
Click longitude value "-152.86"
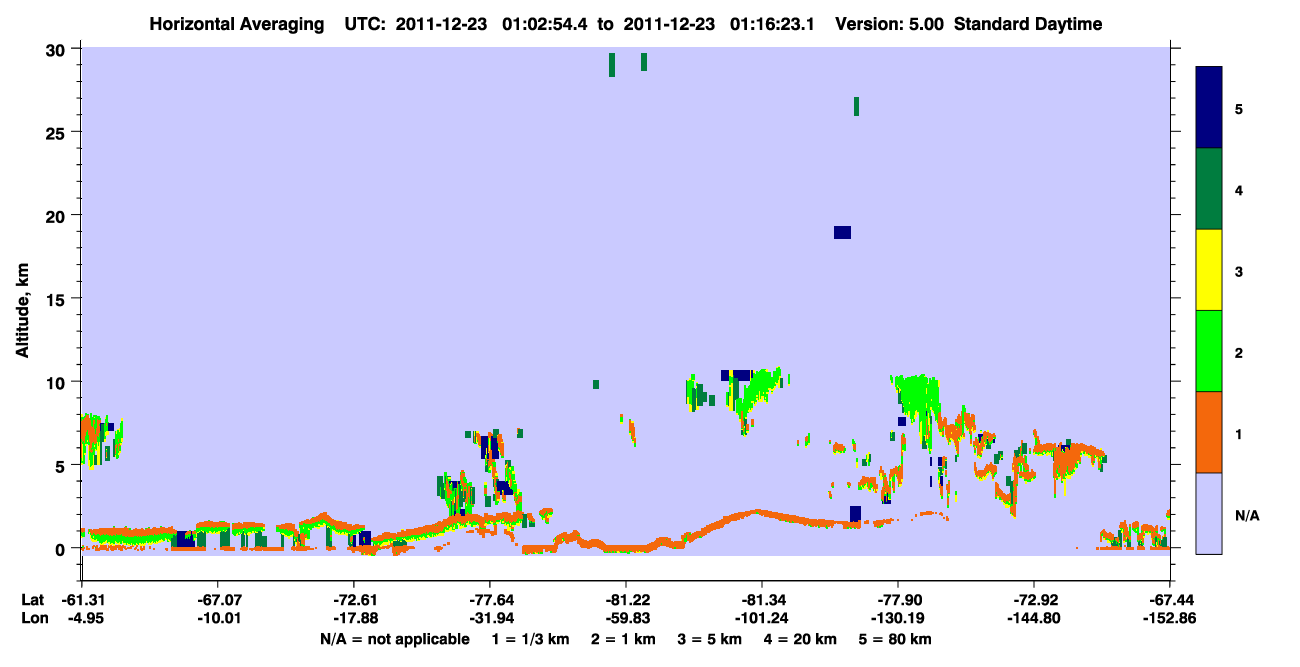pos(1169,618)
